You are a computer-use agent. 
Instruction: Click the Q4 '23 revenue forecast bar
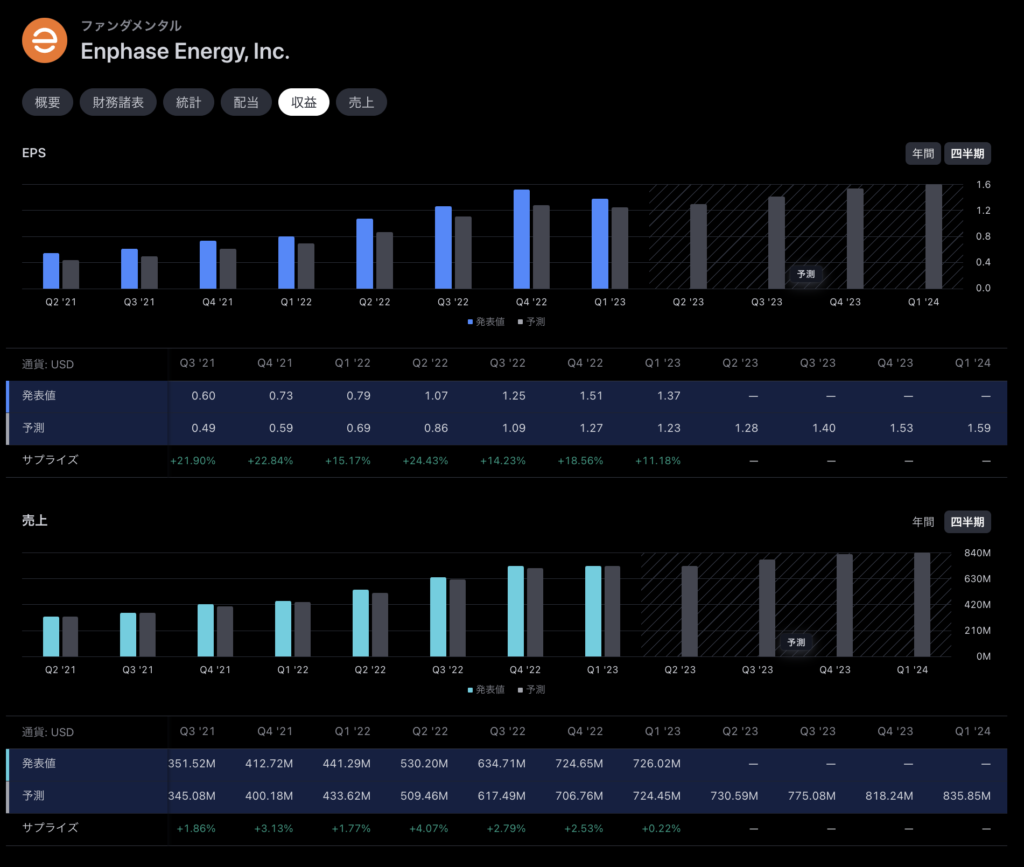[844, 605]
